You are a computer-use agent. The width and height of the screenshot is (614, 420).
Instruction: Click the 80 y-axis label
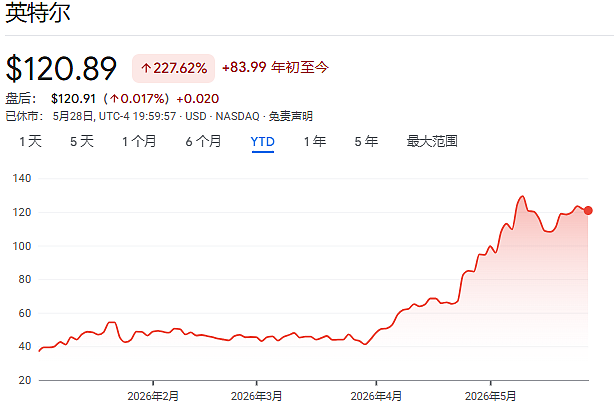tap(25, 279)
